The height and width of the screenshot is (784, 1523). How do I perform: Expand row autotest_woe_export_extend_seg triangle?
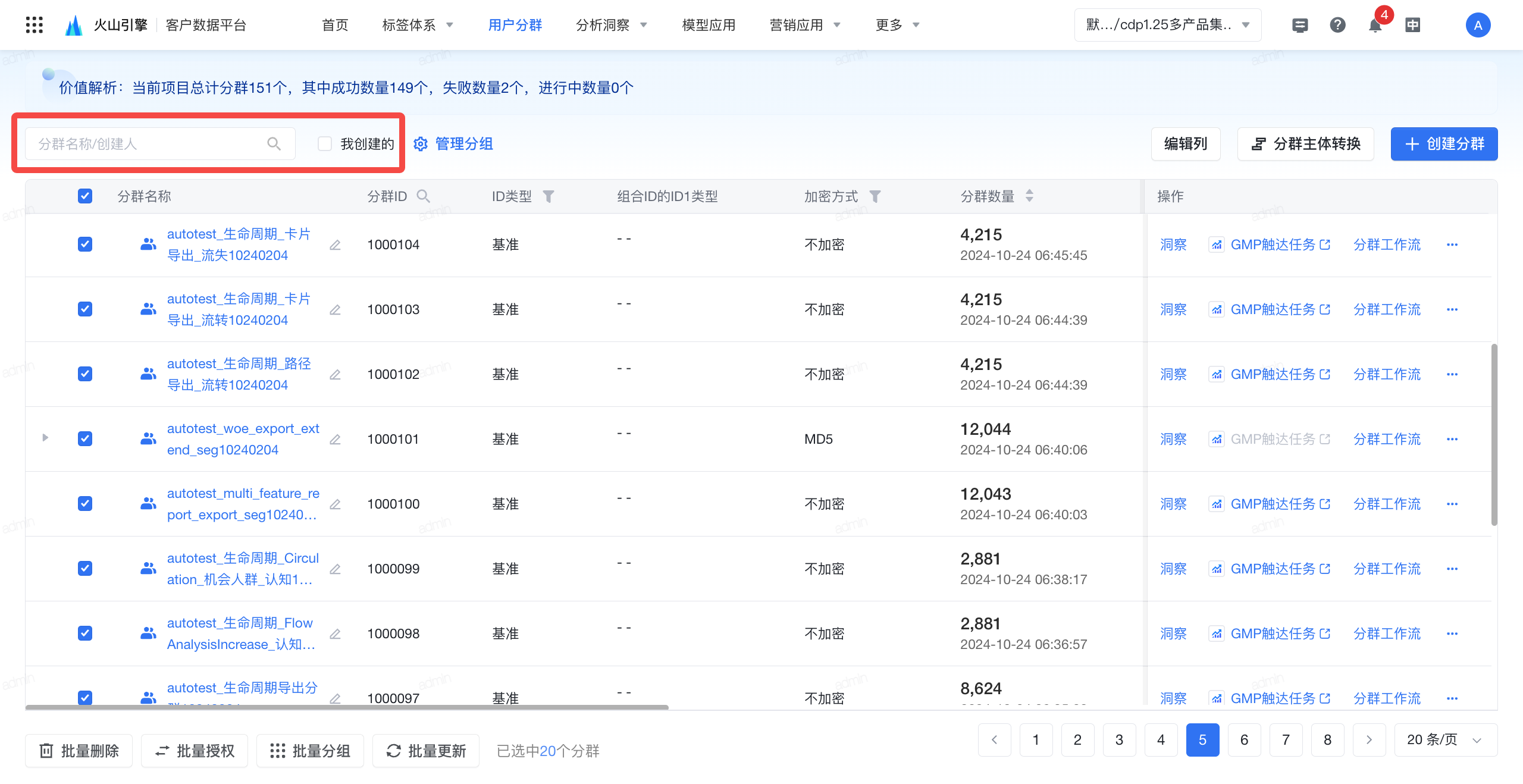click(x=45, y=438)
